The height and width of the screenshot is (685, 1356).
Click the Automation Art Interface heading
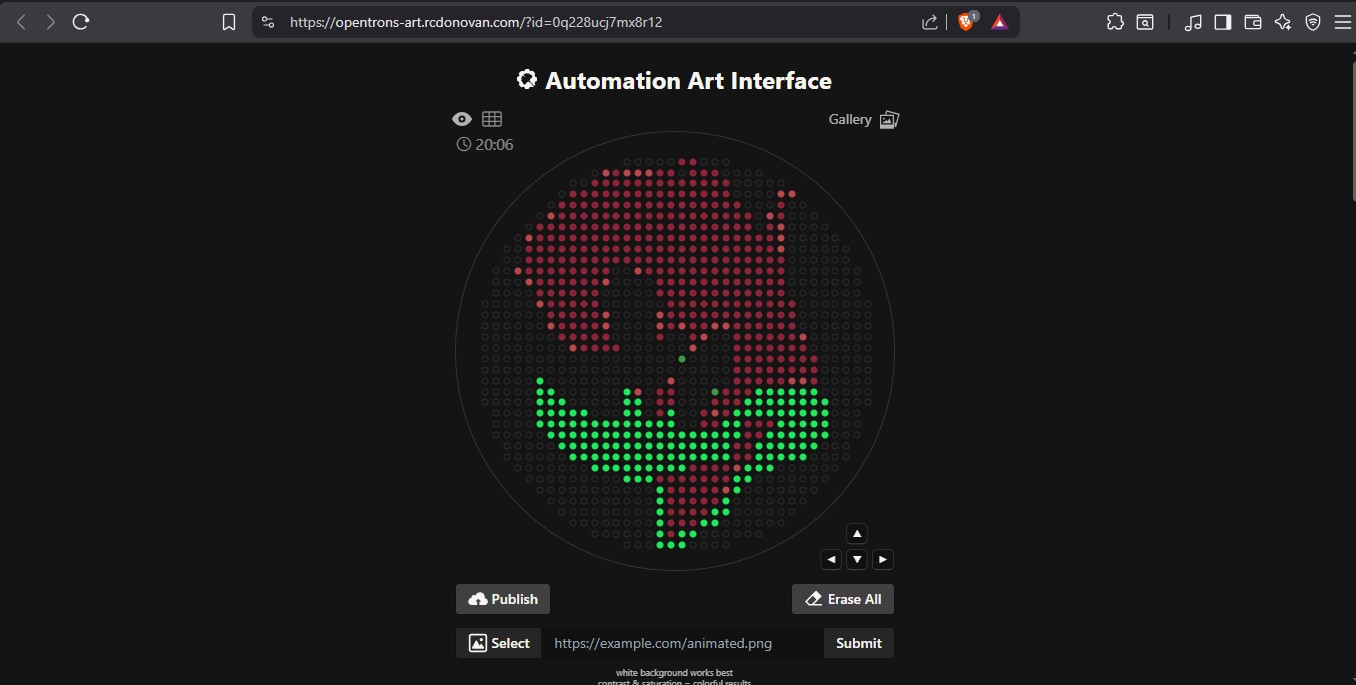tap(688, 81)
